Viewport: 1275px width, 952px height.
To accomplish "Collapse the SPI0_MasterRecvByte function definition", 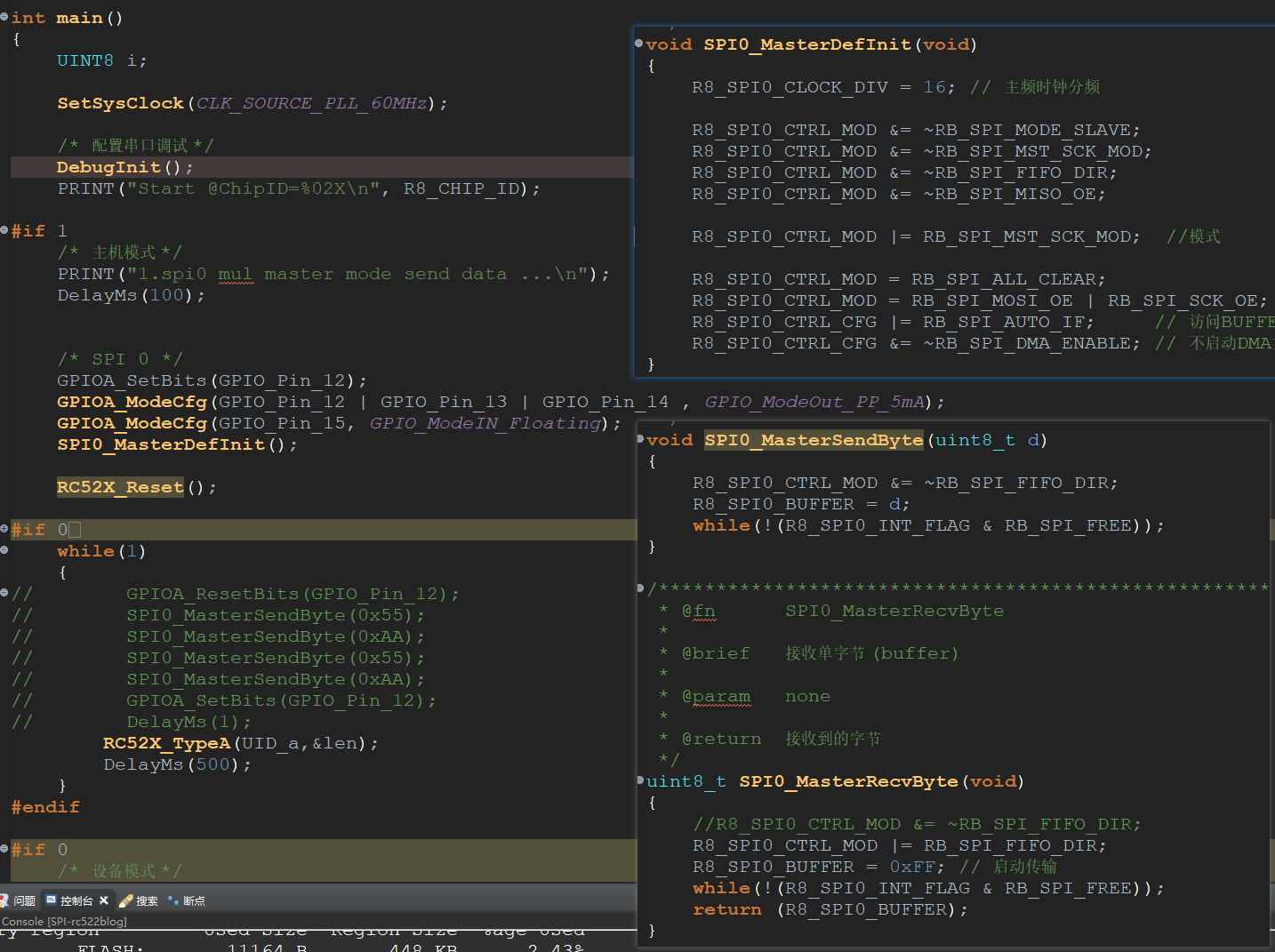I will pos(641,780).
